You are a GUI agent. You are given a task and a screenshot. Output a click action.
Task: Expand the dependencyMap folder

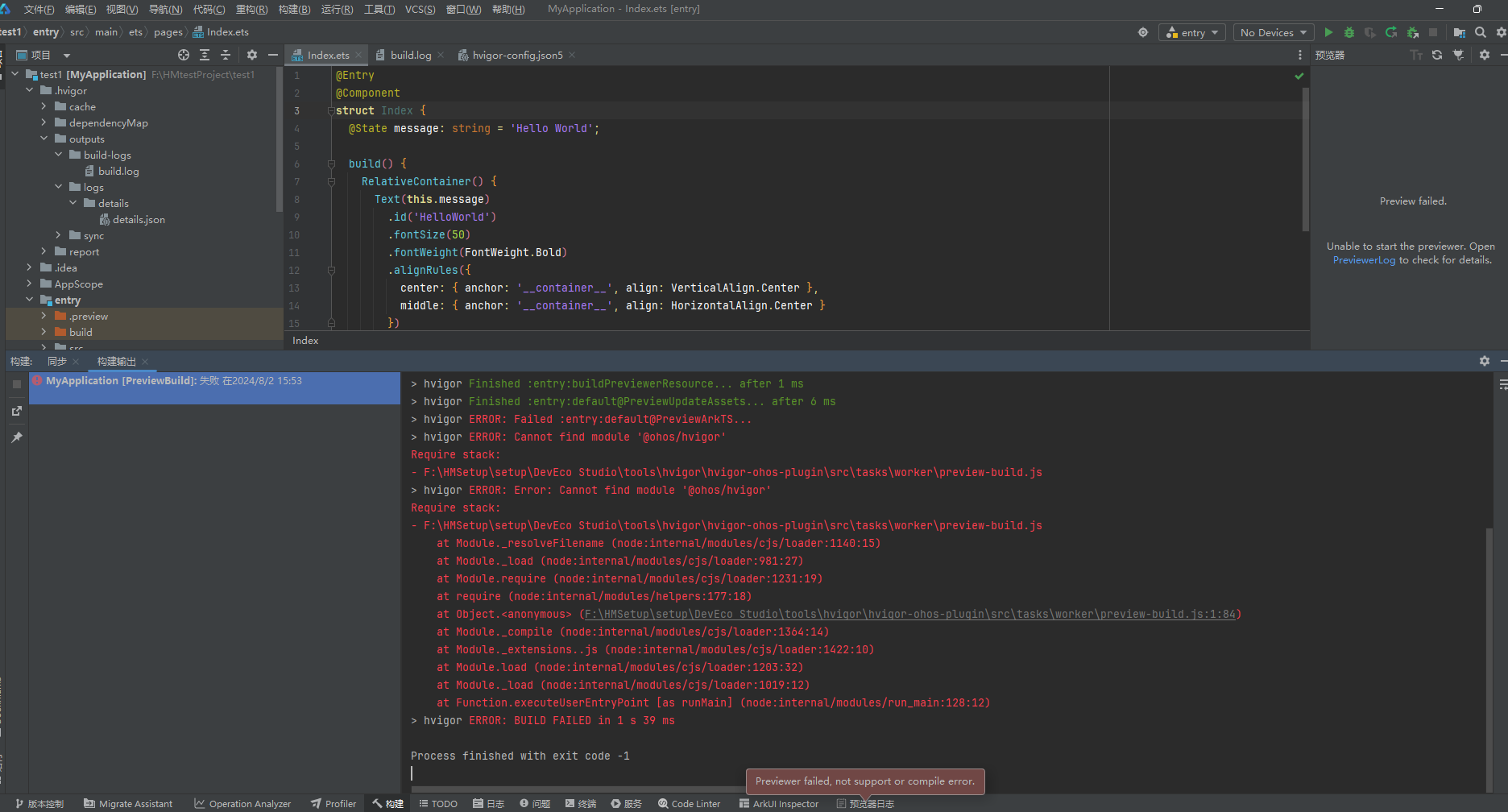coord(44,122)
